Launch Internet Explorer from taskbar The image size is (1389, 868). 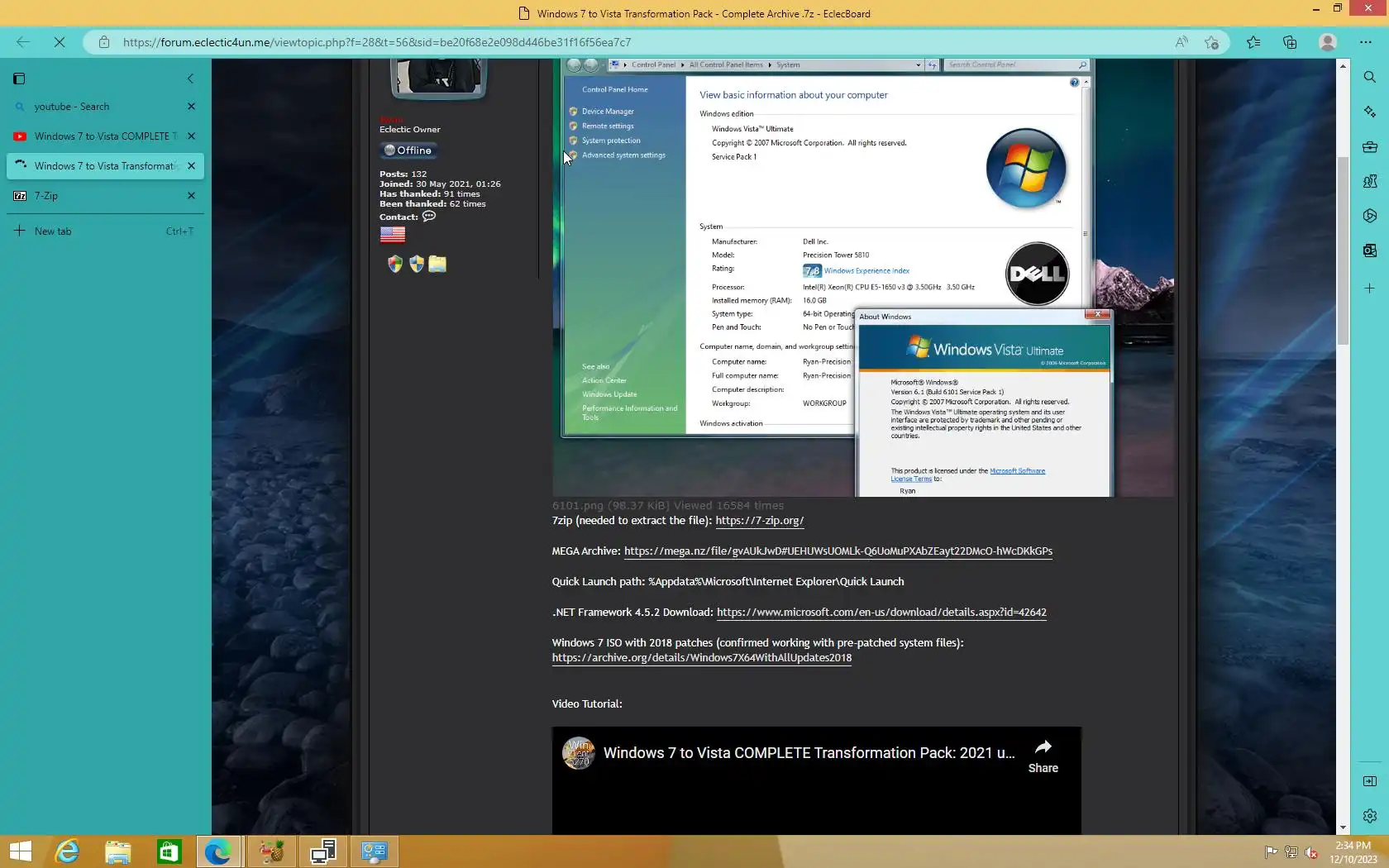click(67, 851)
